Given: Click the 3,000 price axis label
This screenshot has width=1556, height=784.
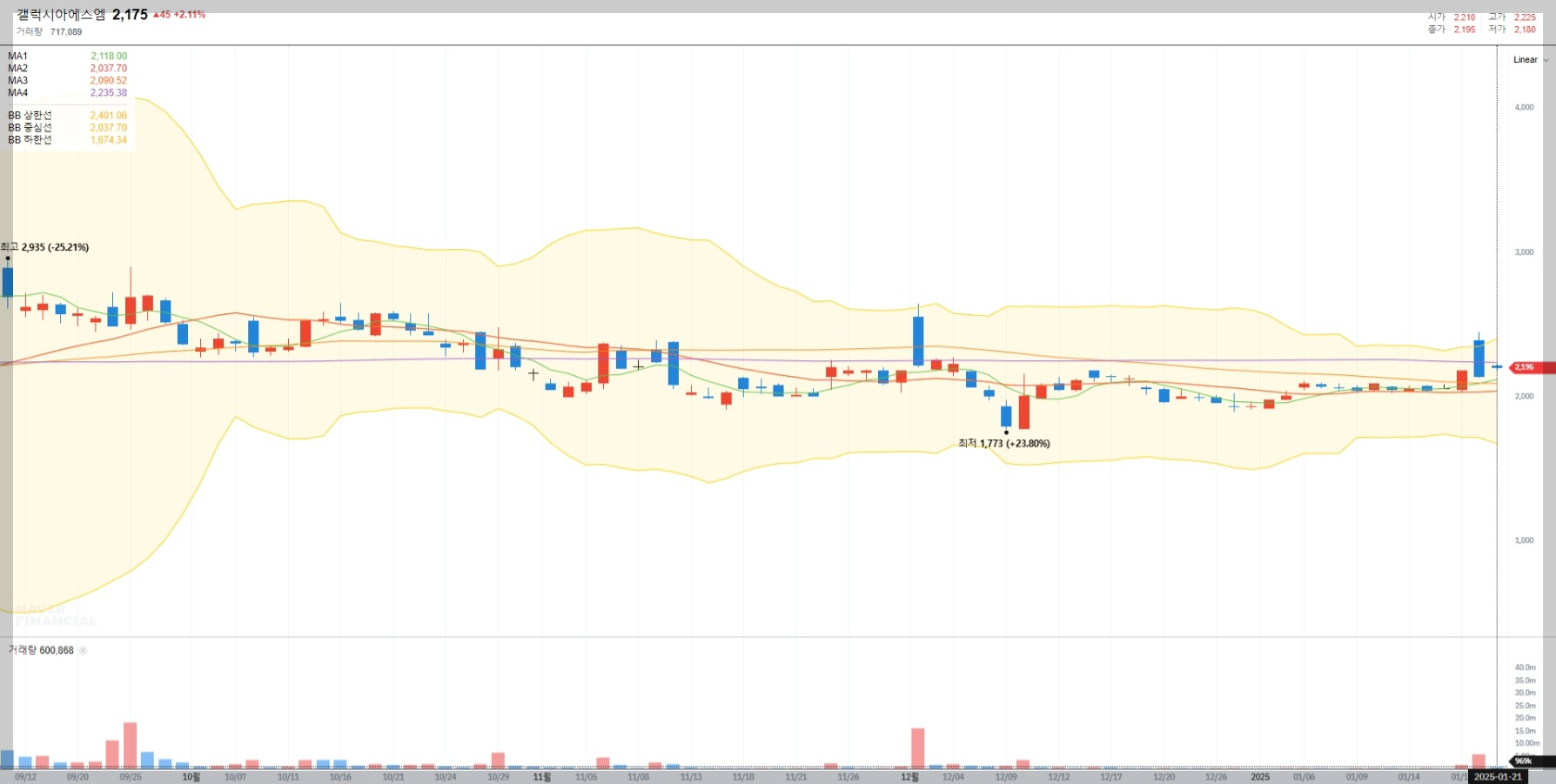Looking at the screenshot, I should click(1524, 251).
